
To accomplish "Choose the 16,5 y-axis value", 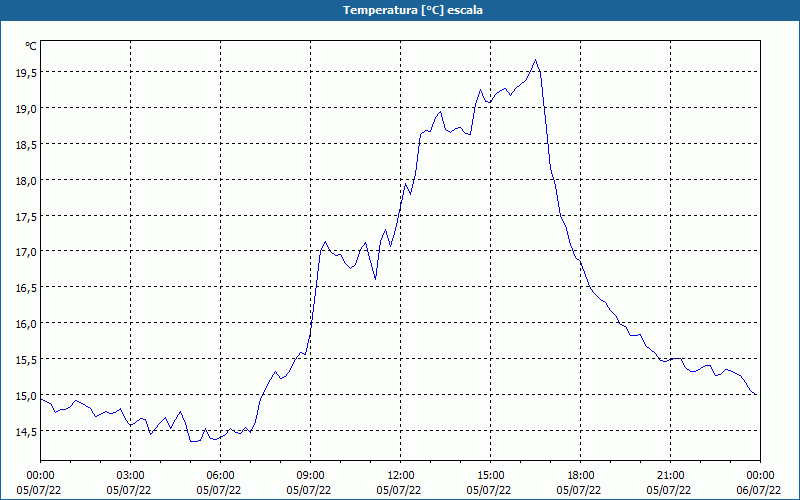I will 26,288.
